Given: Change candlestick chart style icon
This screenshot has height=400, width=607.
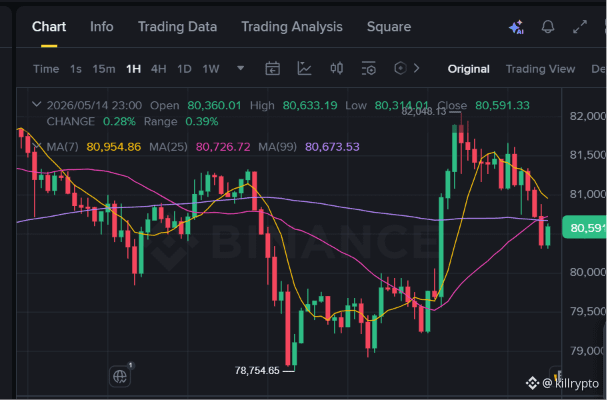Looking at the screenshot, I should 336,69.
